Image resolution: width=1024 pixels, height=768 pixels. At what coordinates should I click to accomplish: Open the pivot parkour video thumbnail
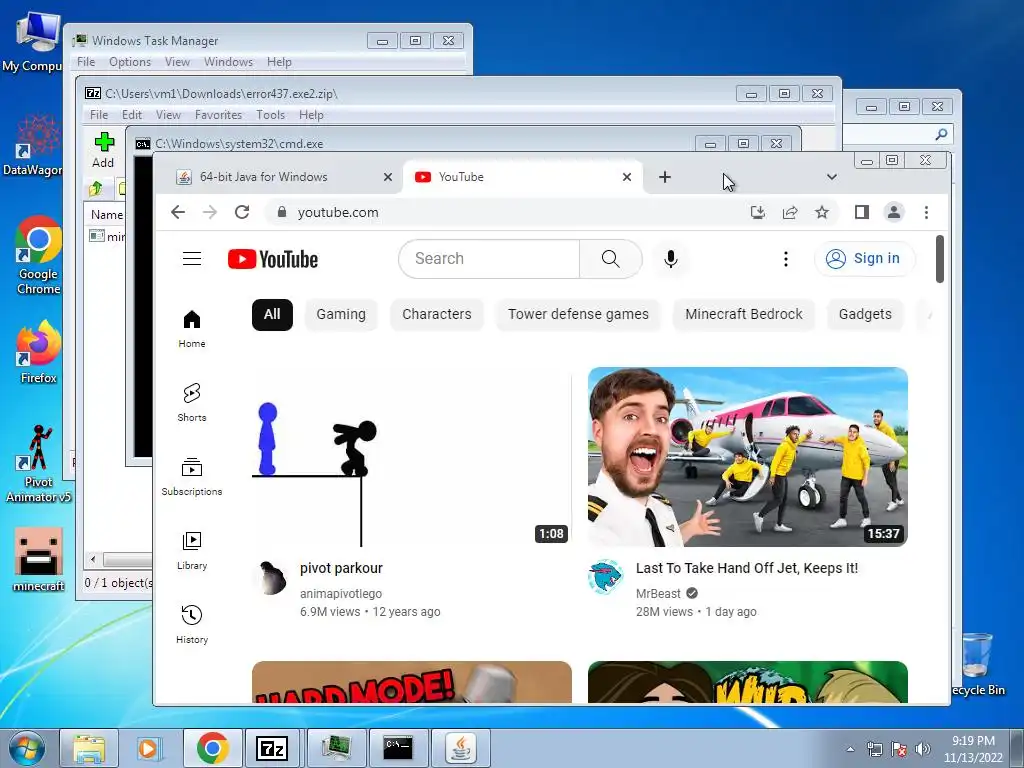click(411, 457)
